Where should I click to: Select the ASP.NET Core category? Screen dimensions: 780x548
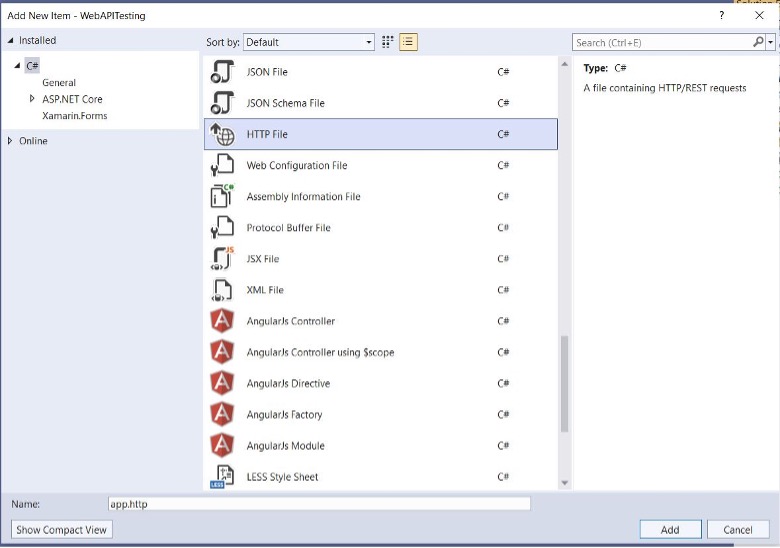pyautogui.click(x=72, y=99)
